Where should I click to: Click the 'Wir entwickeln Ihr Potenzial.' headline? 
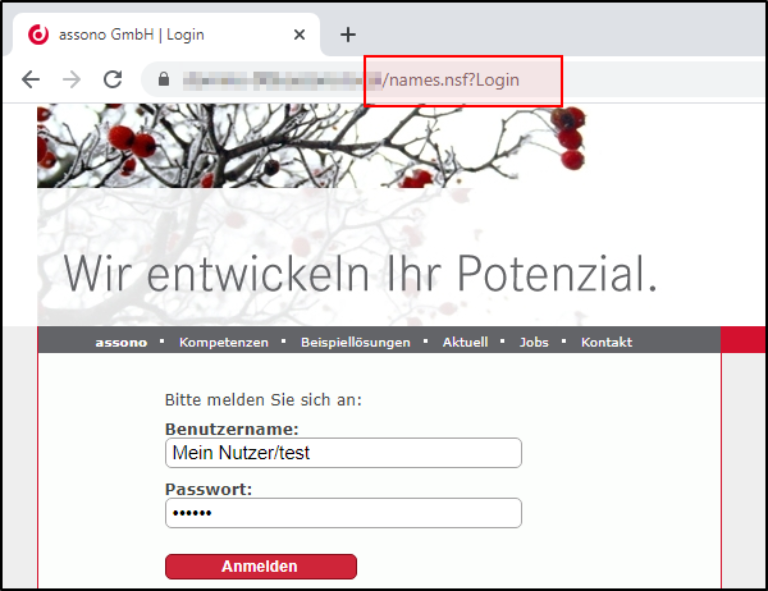pos(360,274)
